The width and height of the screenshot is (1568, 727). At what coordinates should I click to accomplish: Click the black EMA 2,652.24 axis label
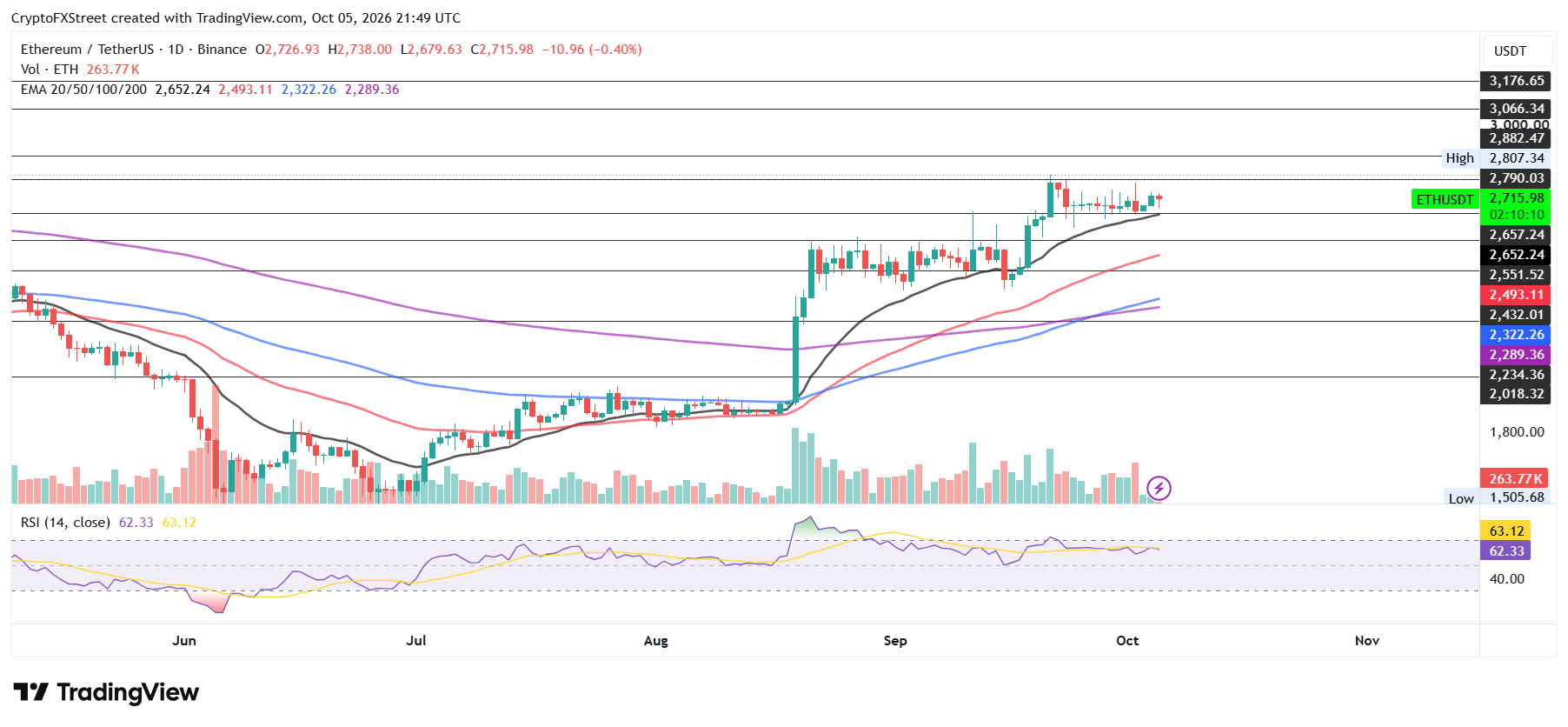point(1517,255)
